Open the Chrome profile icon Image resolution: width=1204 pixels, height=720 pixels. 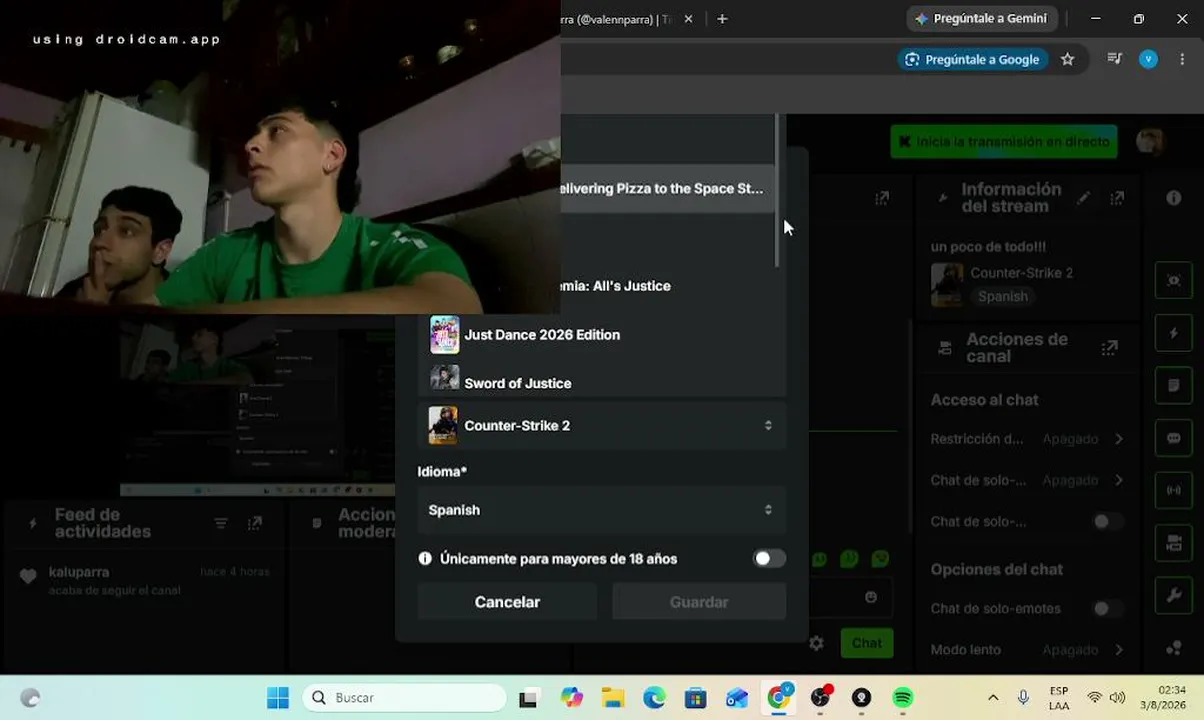pyautogui.click(x=1148, y=59)
